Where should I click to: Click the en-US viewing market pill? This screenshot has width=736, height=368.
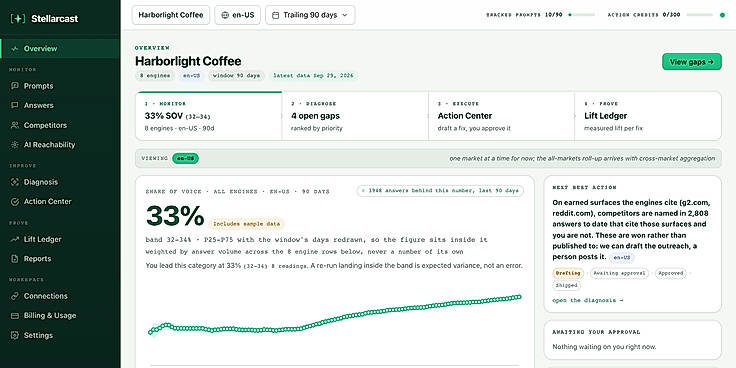(185, 159)
